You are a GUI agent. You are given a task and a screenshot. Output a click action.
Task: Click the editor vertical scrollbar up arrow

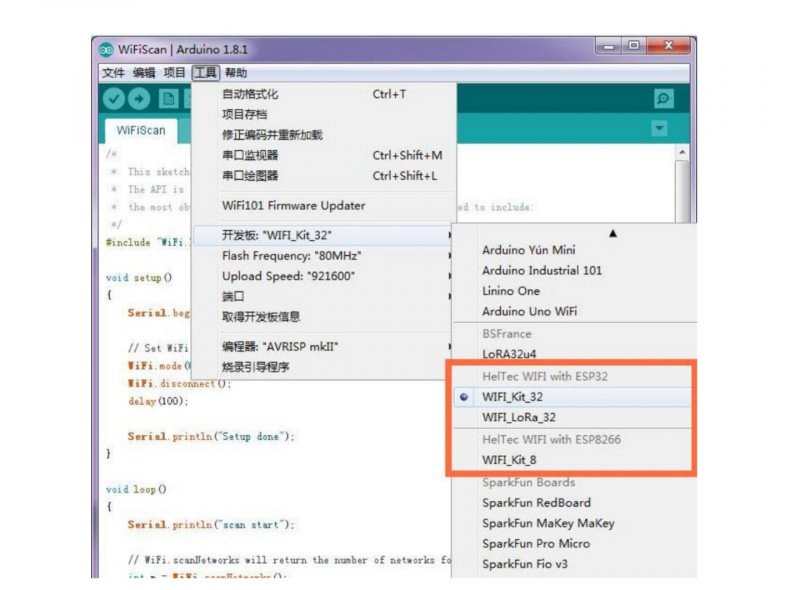pyautogui.click(x=682, y=153)
